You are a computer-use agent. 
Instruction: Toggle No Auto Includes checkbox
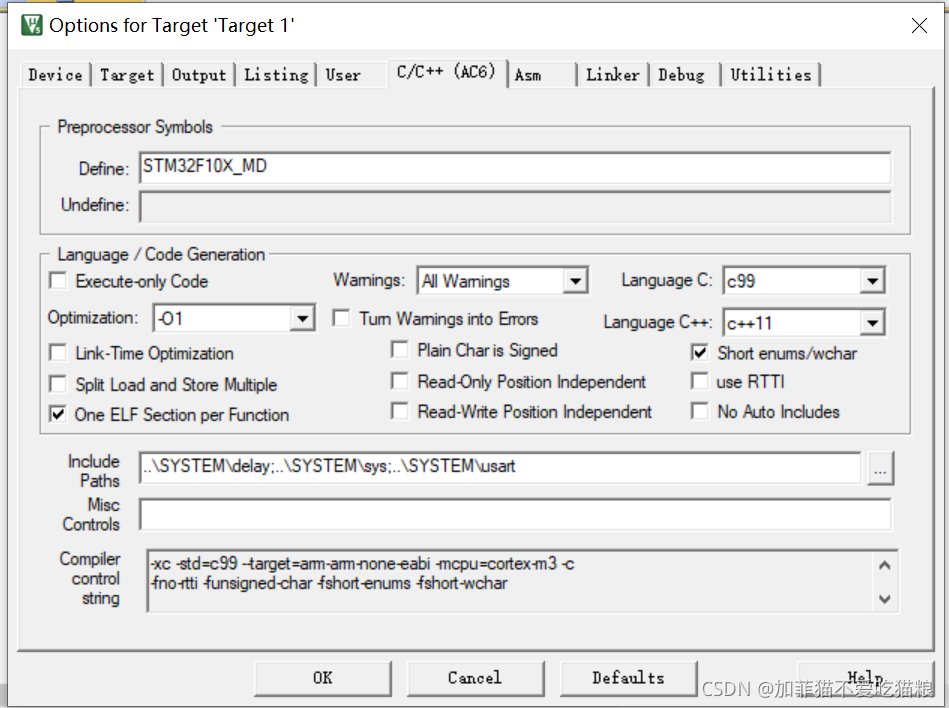coord(700,411)
